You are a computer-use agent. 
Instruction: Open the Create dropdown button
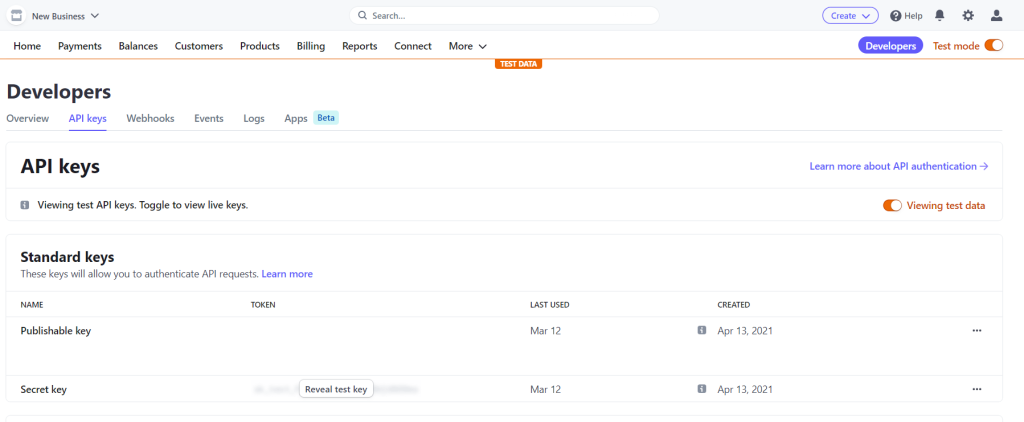click(x=850, y=16)
